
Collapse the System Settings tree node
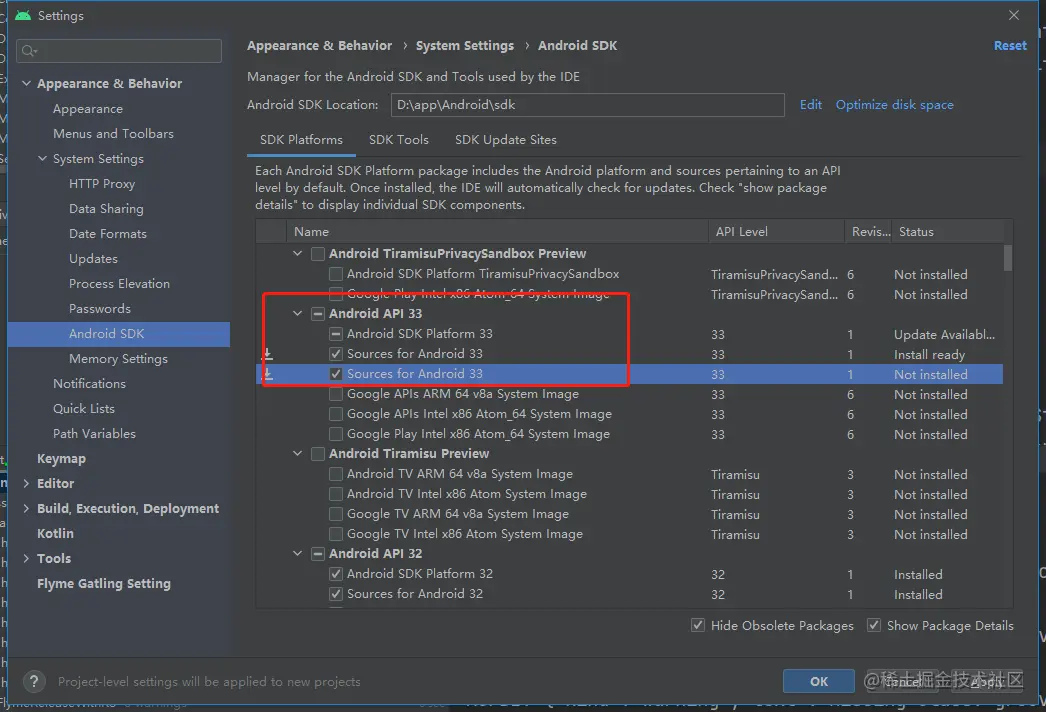tap(43, 158)
